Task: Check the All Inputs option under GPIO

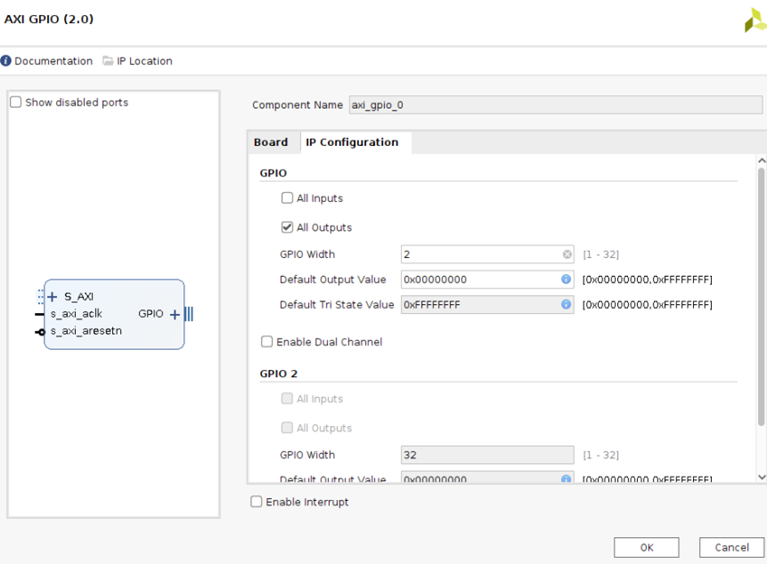Action: tap(288, 198)
